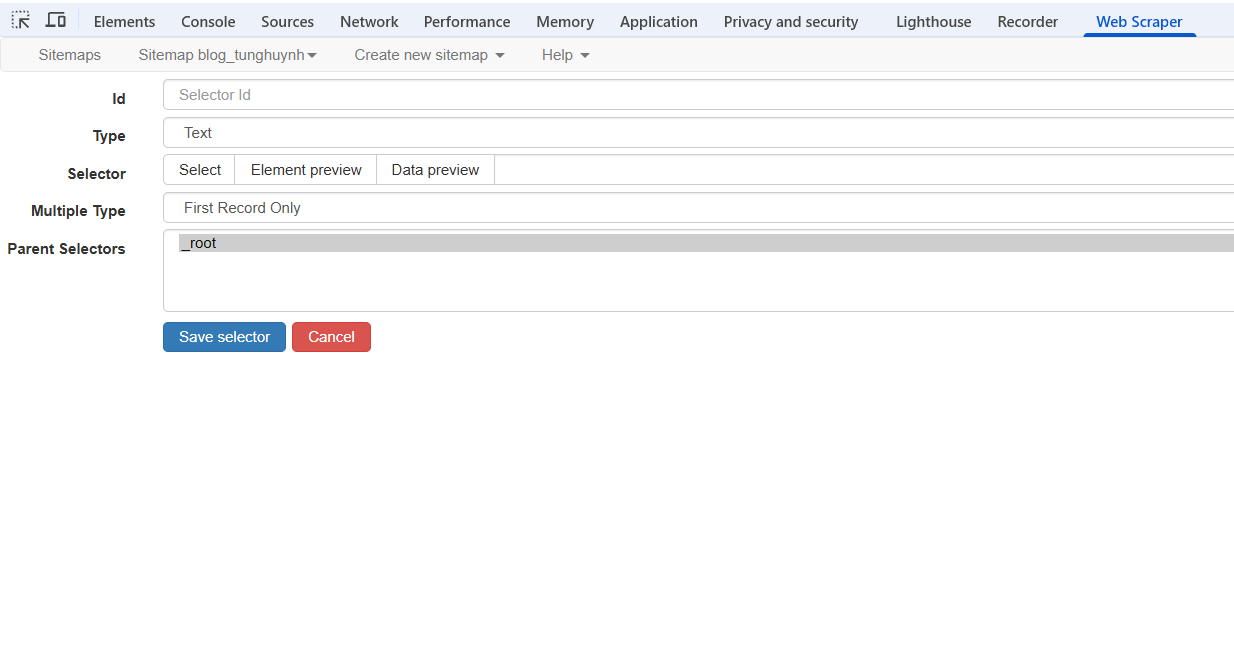Expand the Sitemap blog_tunghuynh dropdown
This screenshot has width=1234, height=657.
point(227,55)
